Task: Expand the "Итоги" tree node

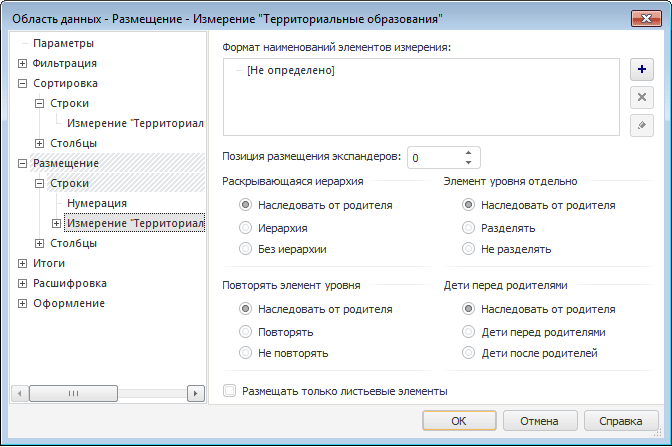Action: [23, 263]
